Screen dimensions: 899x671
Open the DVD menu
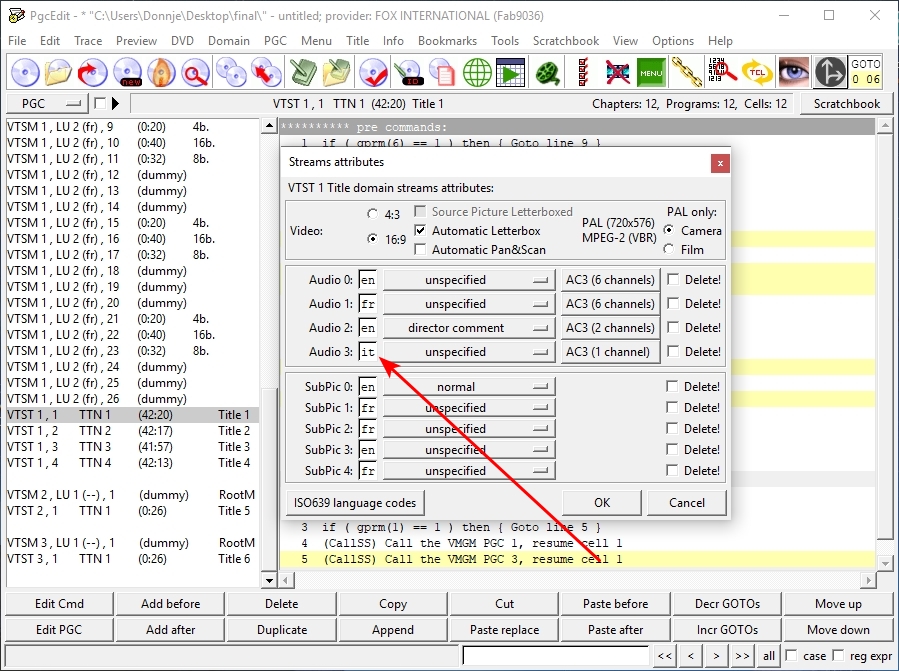(182, 41)
